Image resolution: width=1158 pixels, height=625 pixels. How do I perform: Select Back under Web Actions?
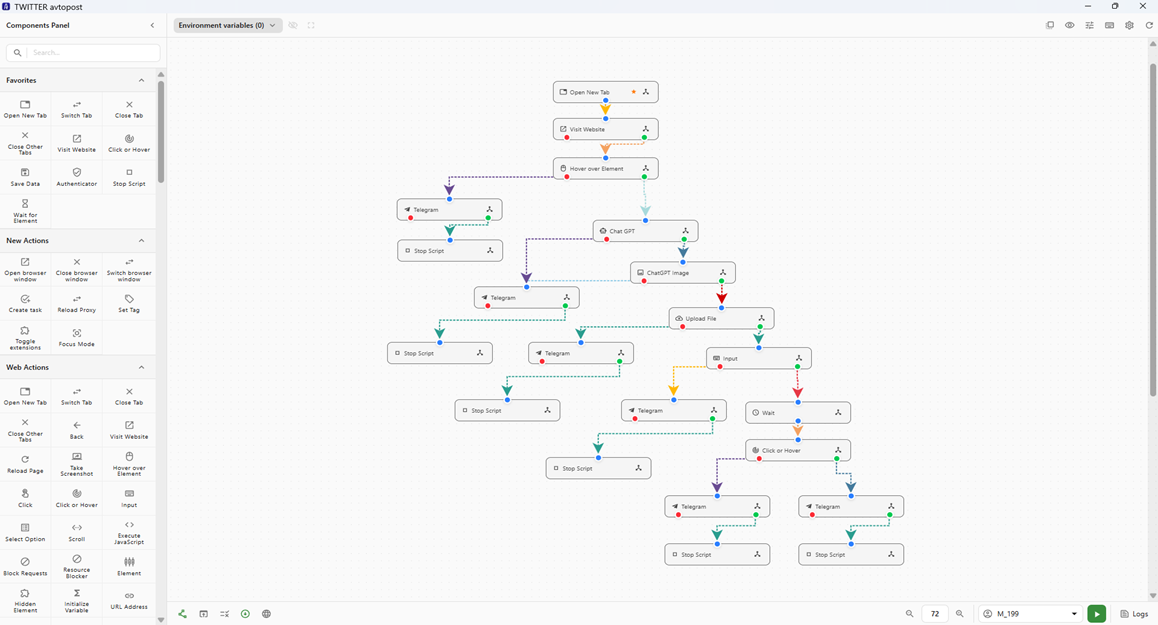coord(77,430)
